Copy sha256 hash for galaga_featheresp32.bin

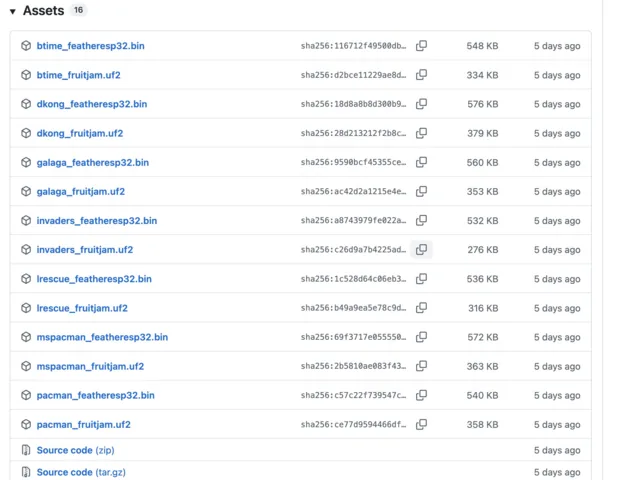coord(421,162)
